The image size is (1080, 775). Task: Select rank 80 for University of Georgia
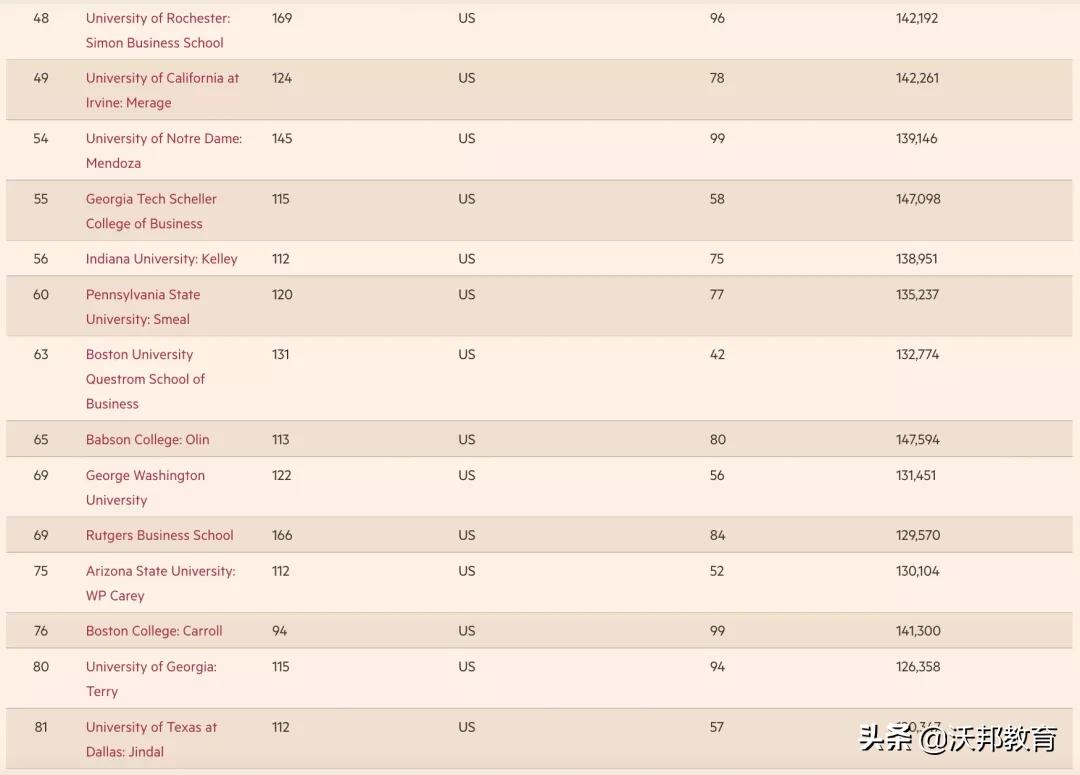pos(41,667)
